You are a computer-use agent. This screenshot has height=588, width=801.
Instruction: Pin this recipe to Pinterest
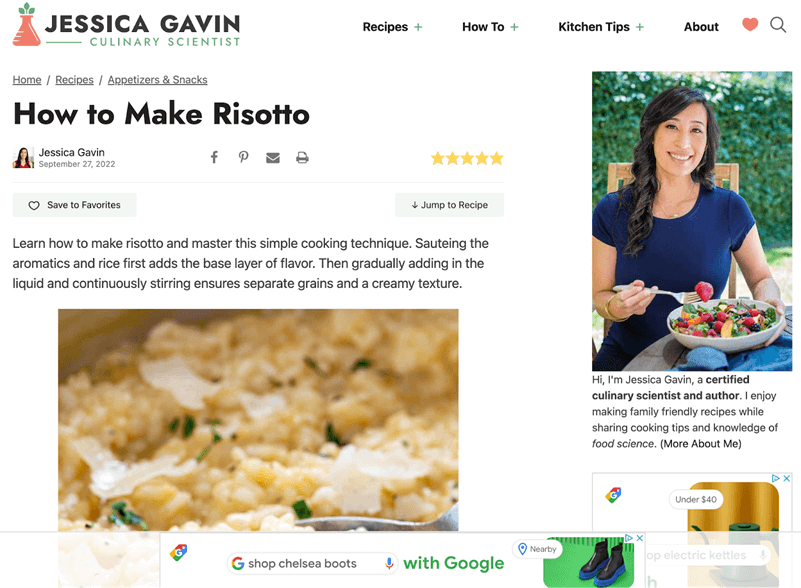243,157
